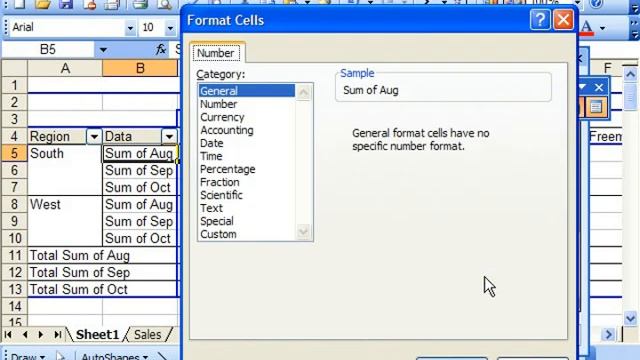Click the Total Sum of Oct cell
Viewport: 640px width, 360px height.
(x=102, y=289)
